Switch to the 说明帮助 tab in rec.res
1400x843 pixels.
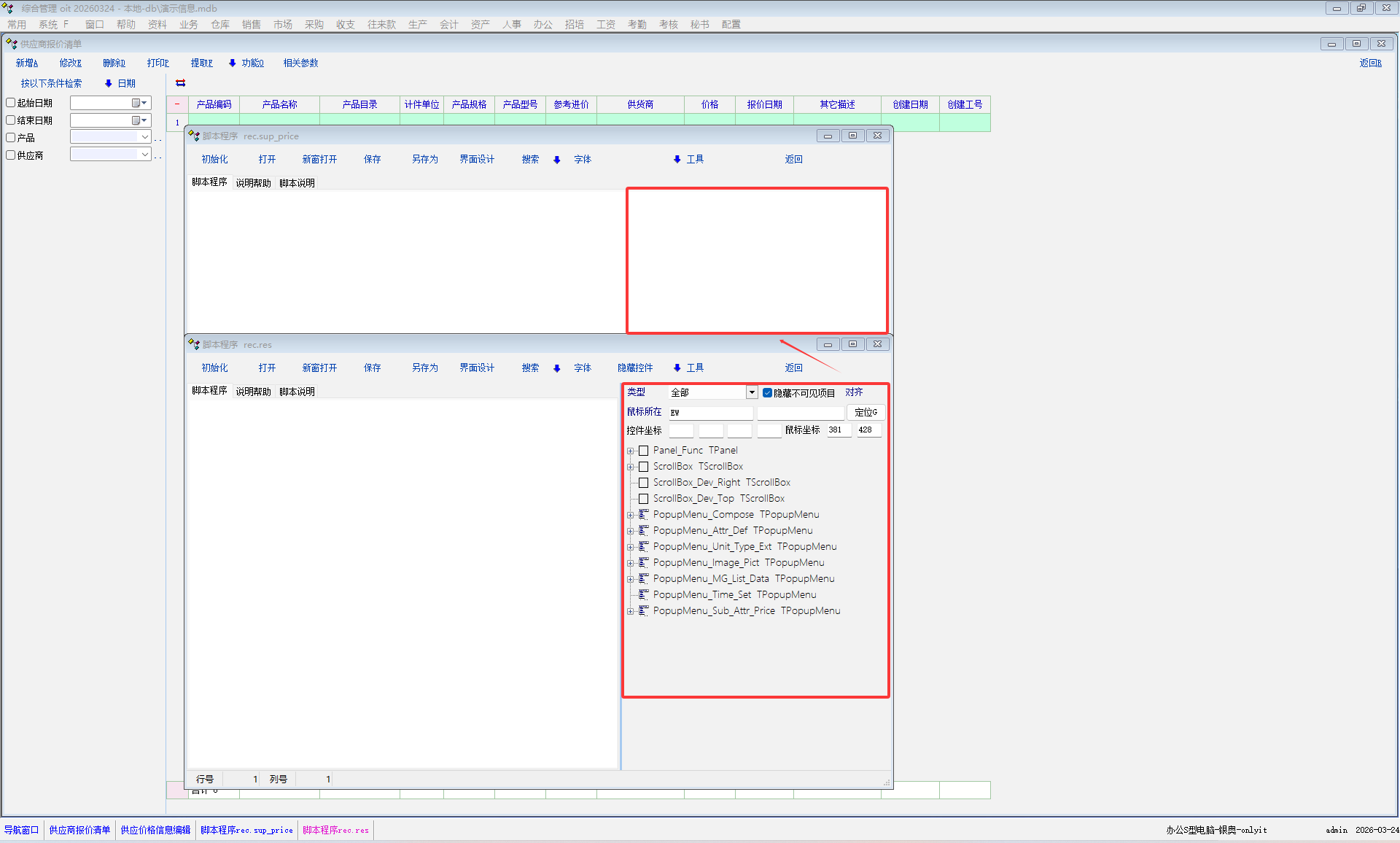[x=253, y=392]
